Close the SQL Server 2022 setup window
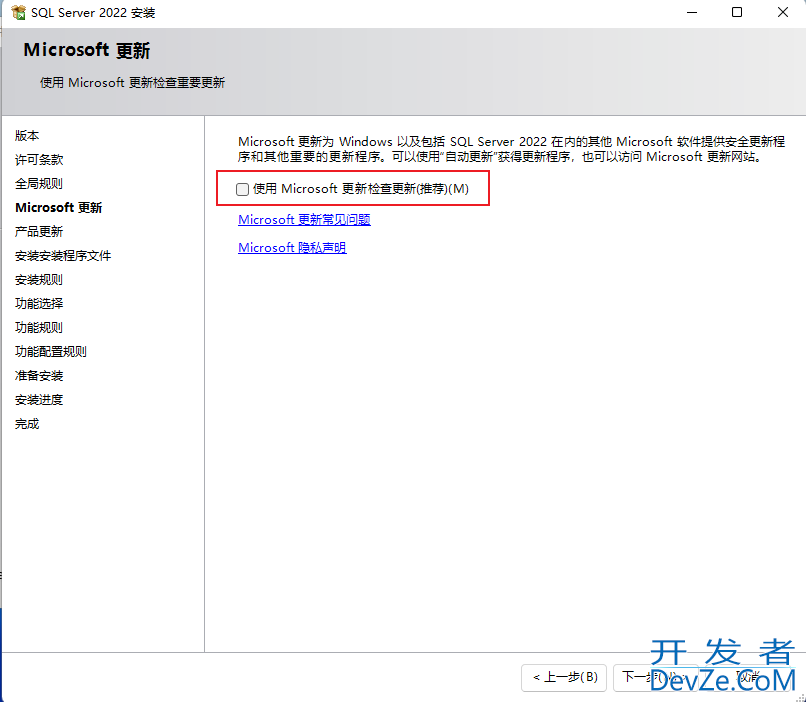Image resolution: width=806 pixels, height=702 pixels. 783,12
